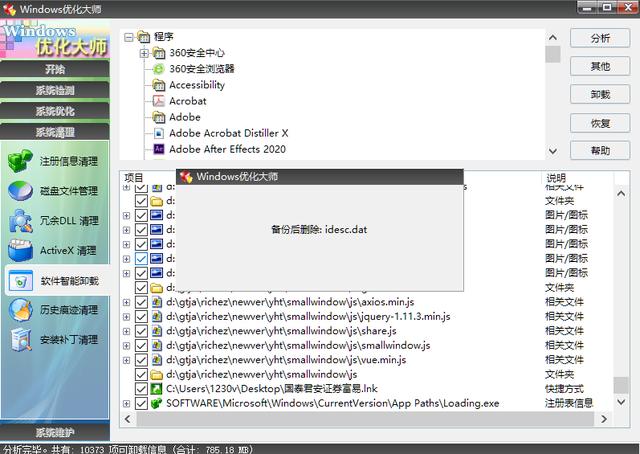
Task: Click app logo icon in title bar
Action: click(x=9, y=9)
